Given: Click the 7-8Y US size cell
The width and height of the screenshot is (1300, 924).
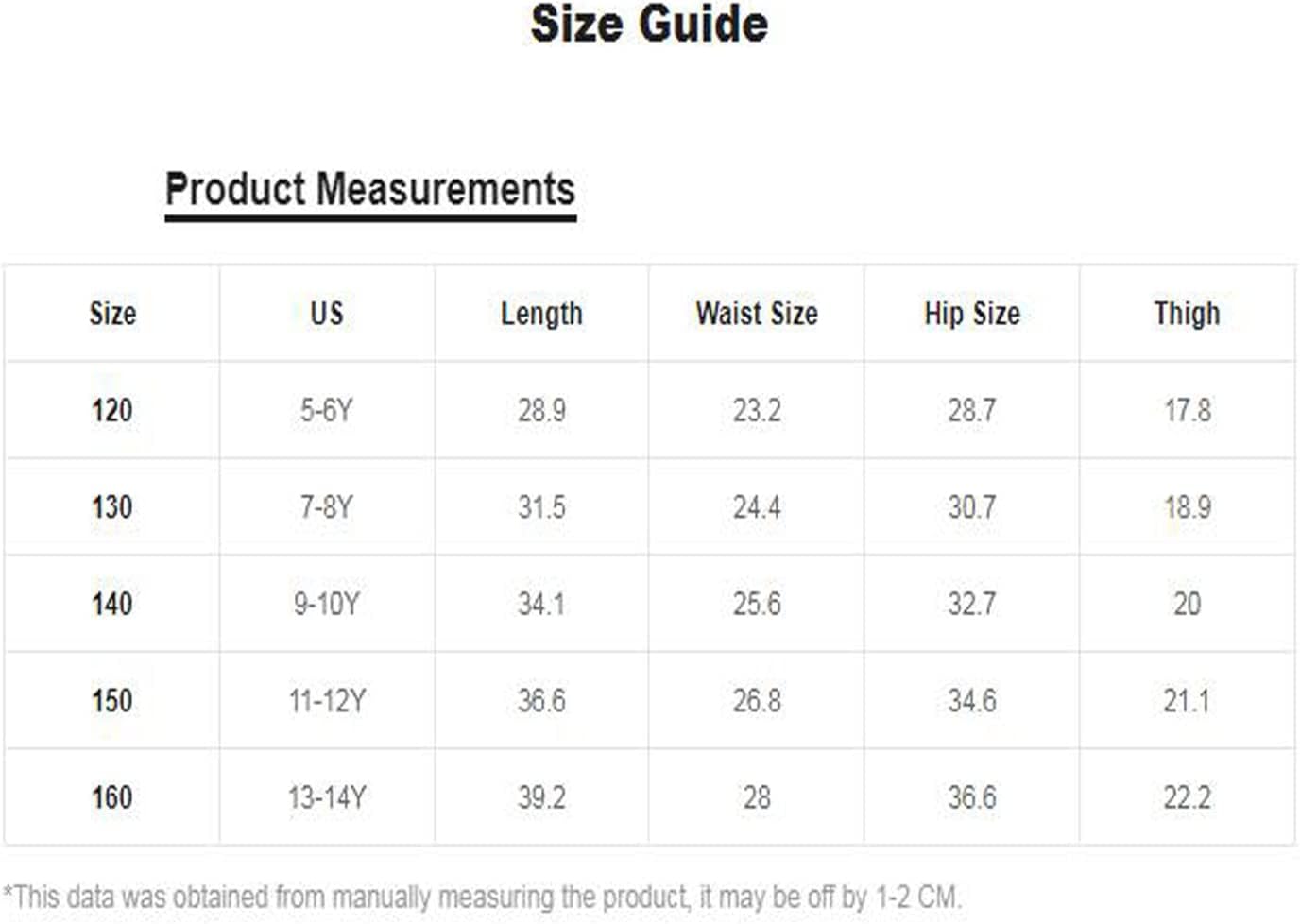Looking at the screenshot, I should [x=327, y=507].
